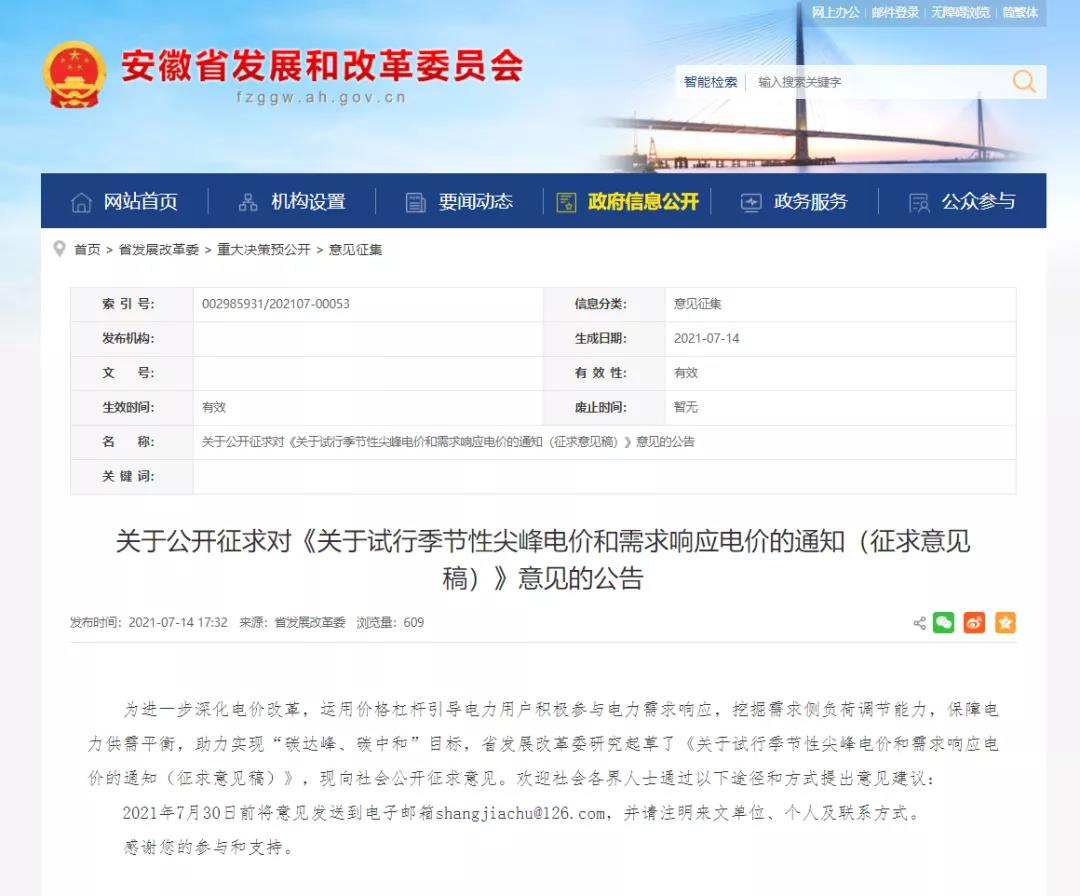Click the news document icon beside 要闻动态
The width and height of the screenshot is (1080, 896).
pos(415,202)
